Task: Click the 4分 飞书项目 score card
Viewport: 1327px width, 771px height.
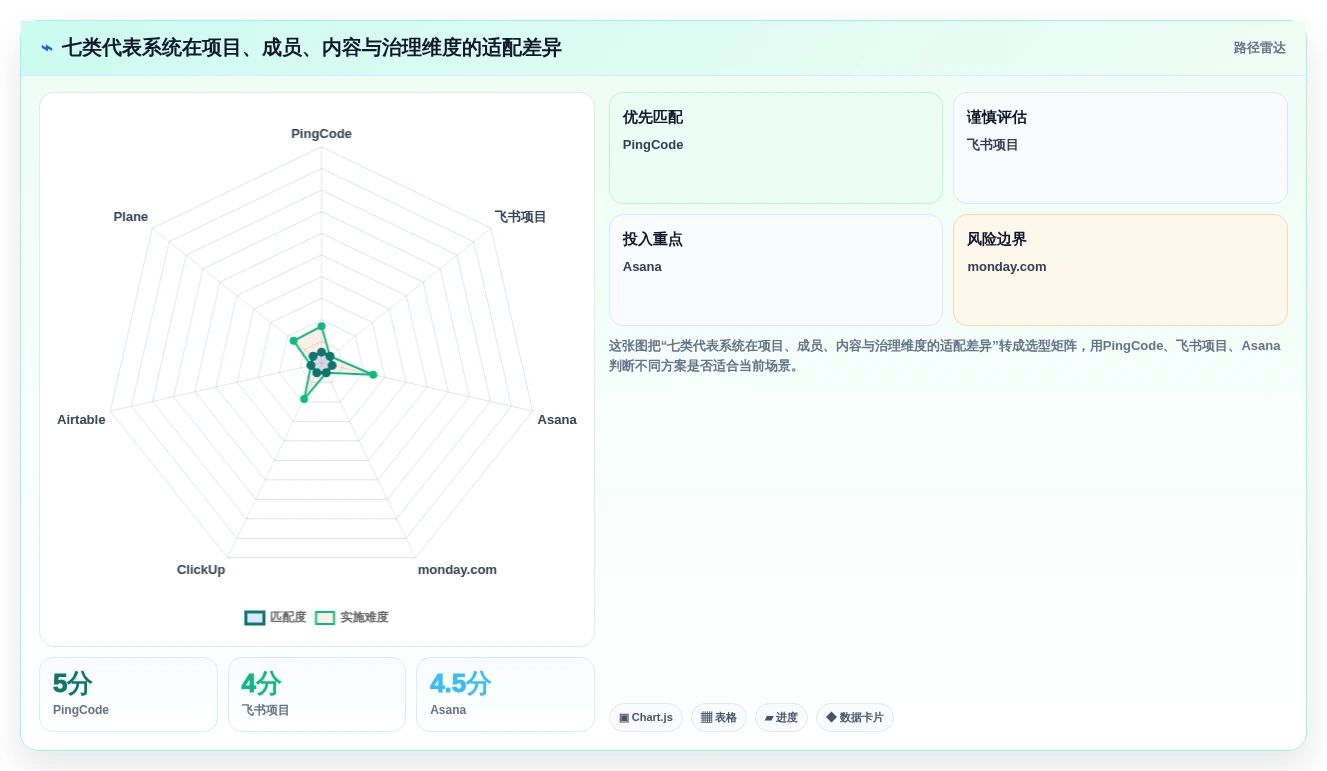Action: [x=317, y=695]
